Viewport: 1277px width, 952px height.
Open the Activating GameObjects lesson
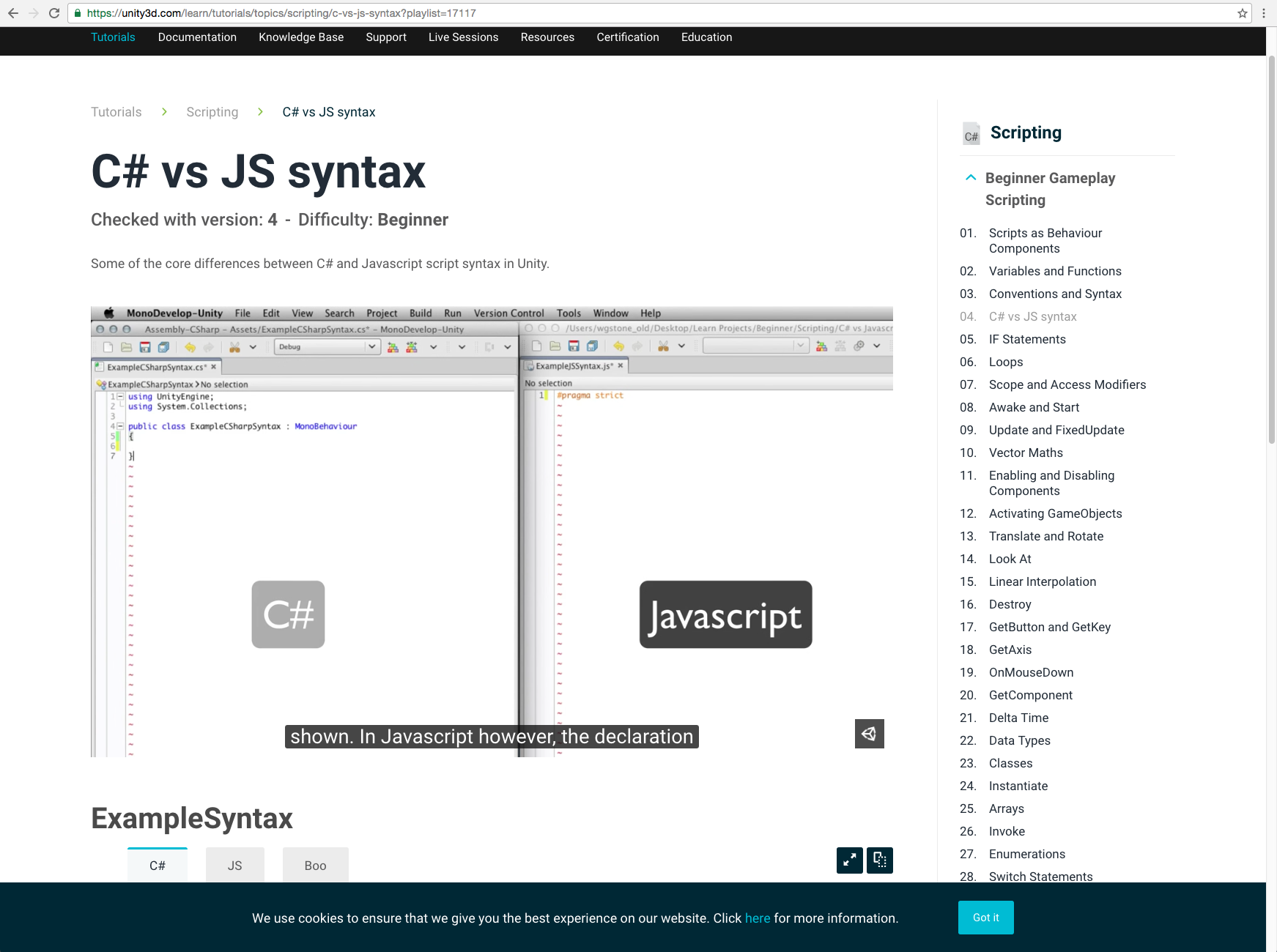[1056, 513]
